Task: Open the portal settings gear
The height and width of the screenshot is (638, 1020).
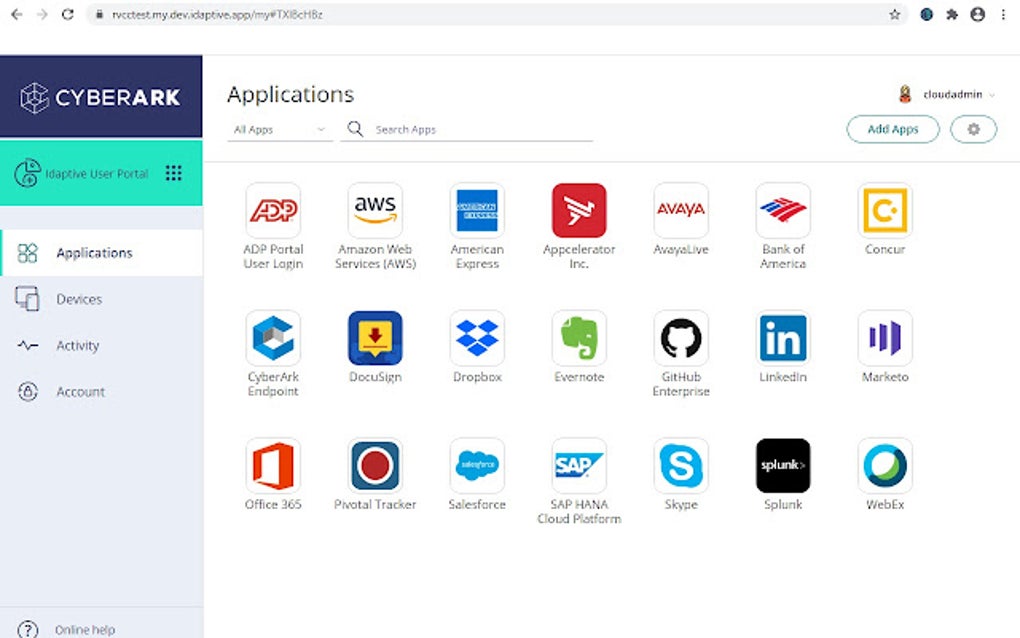Action: 972,129
